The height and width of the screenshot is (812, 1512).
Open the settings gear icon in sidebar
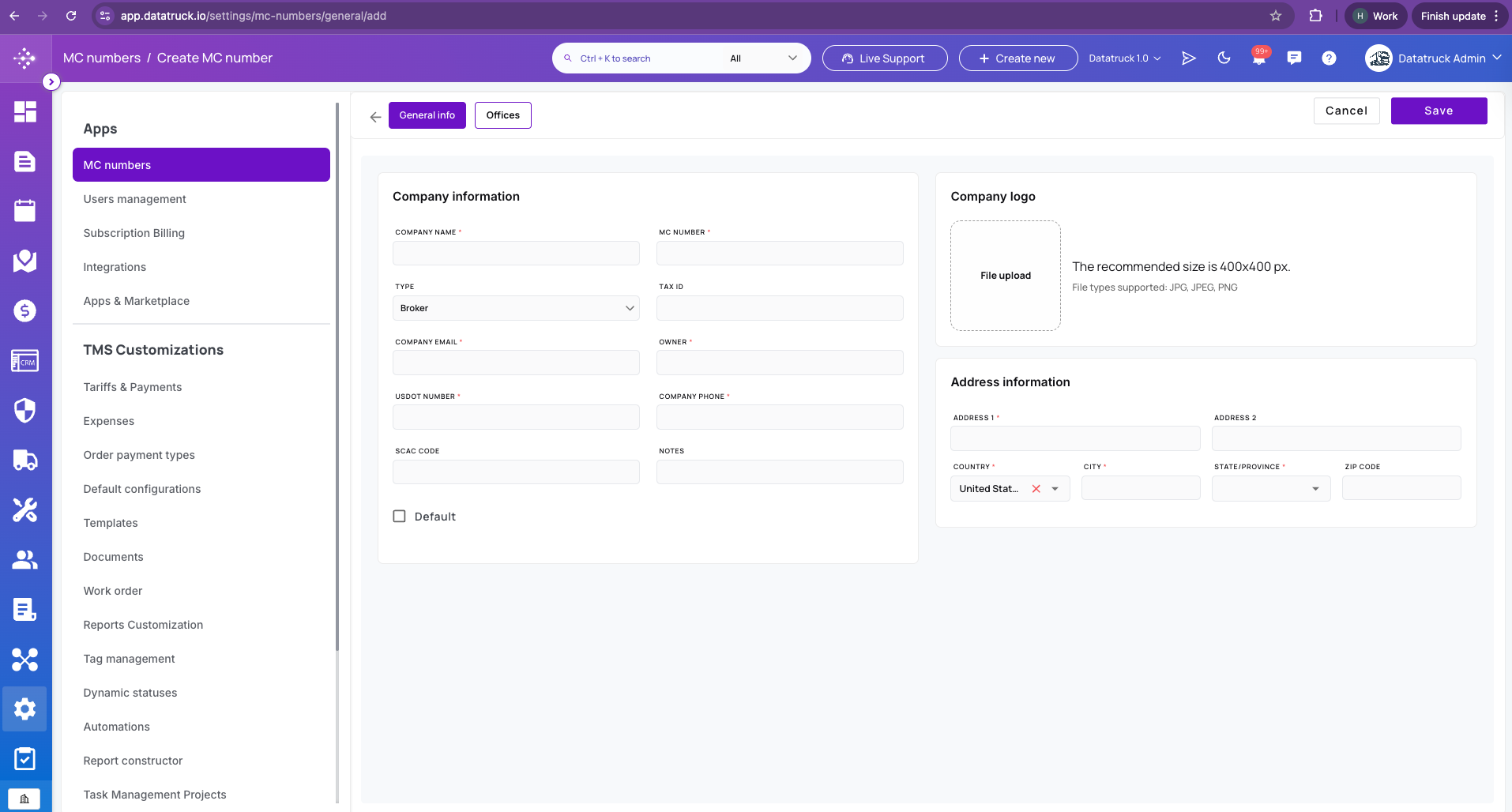(25, 709)
